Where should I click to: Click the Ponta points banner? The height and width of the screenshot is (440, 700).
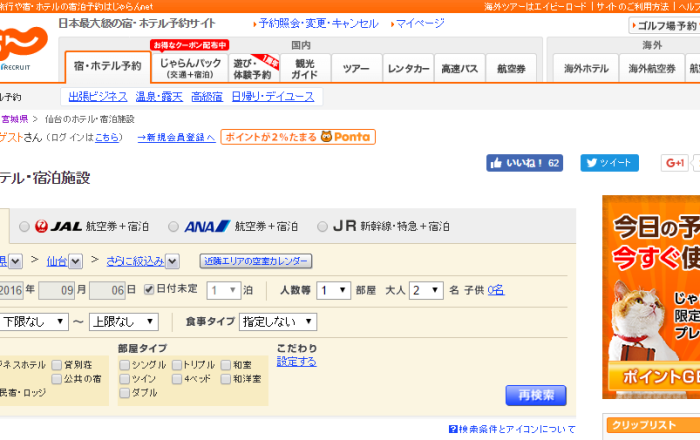[x=298, y=137]
